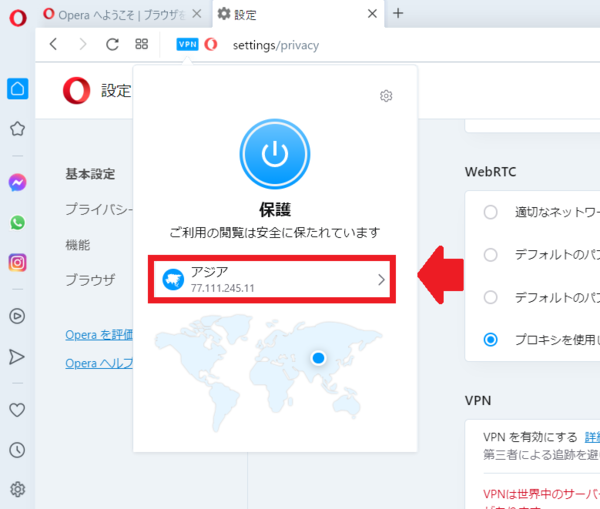600x509 pixels.
Task: Go forward with the forward arrow
Action: coord(82,44)
